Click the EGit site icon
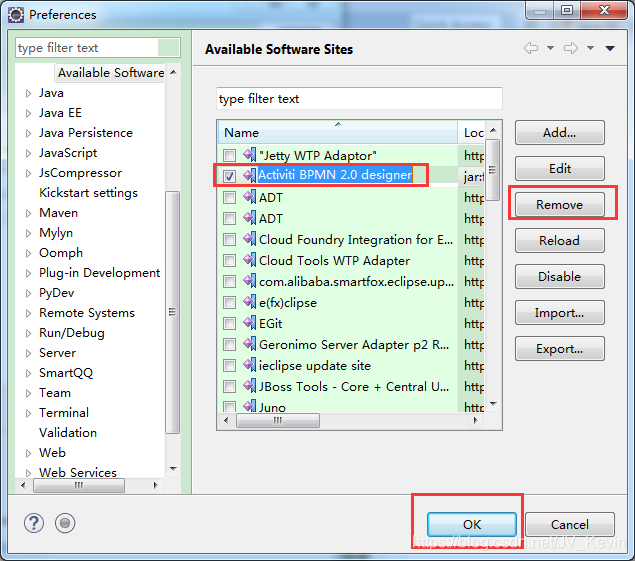The width and height of the screenshot is (635, 561). tap(249, 323)
